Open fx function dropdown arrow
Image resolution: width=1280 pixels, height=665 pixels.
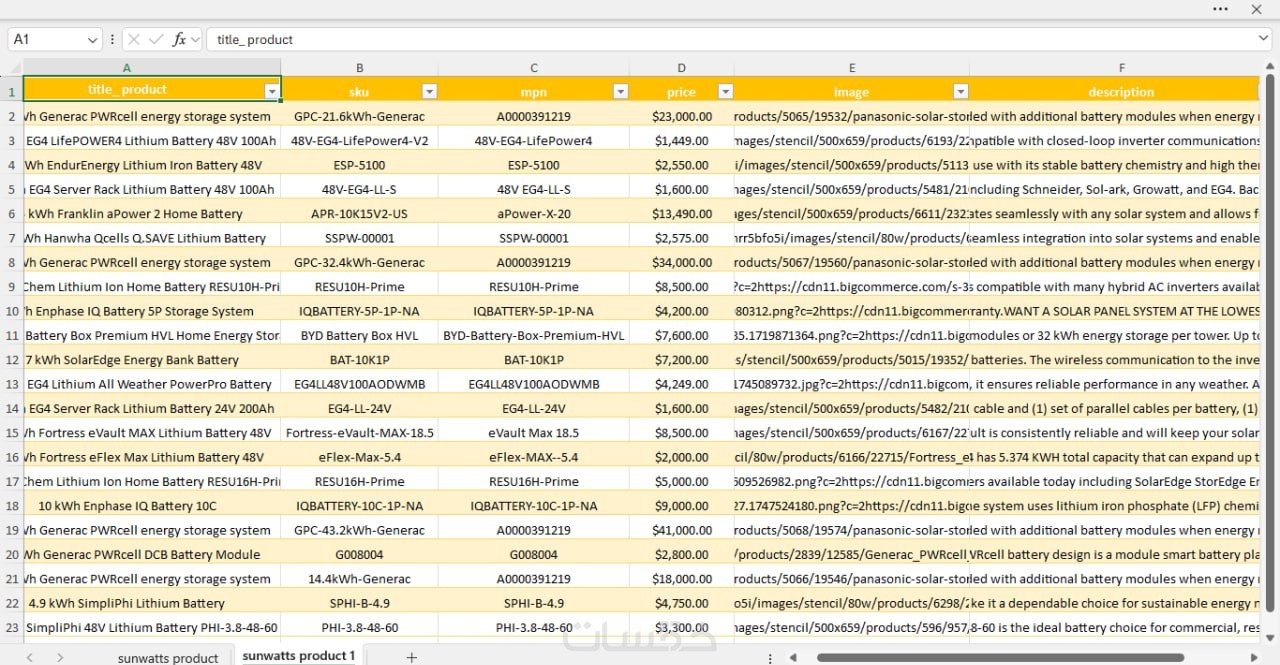pyautogui.click(x=194, y=39)
